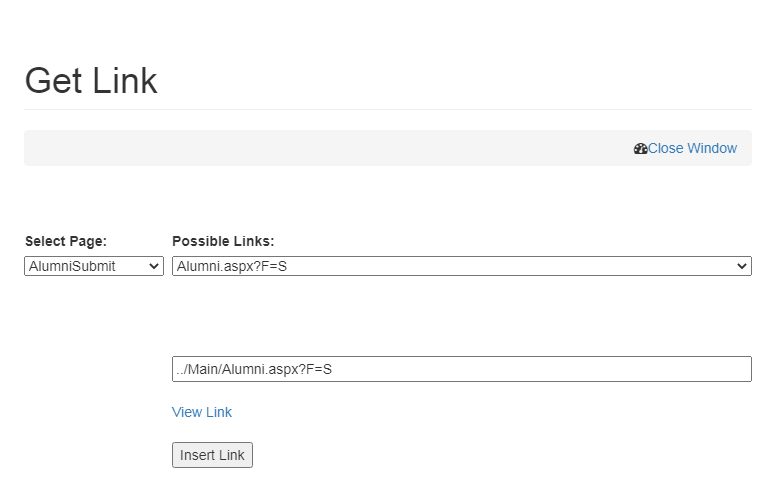Click the Get Link page heading
Viewport: 775px width, 495px height.
[x=91, y=81]
